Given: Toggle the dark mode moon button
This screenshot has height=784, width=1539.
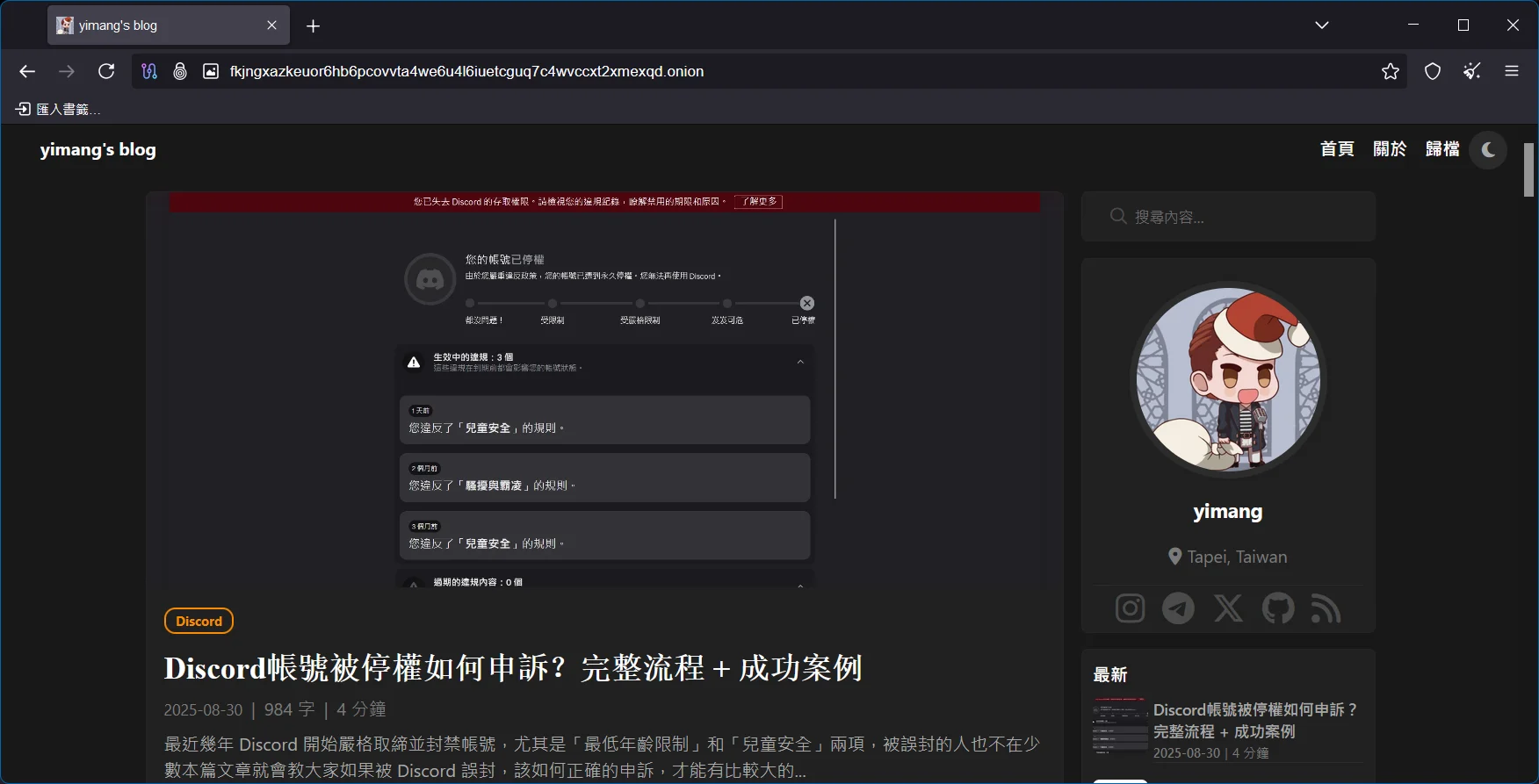Looking at the screenshot, I should [1488, 150].
